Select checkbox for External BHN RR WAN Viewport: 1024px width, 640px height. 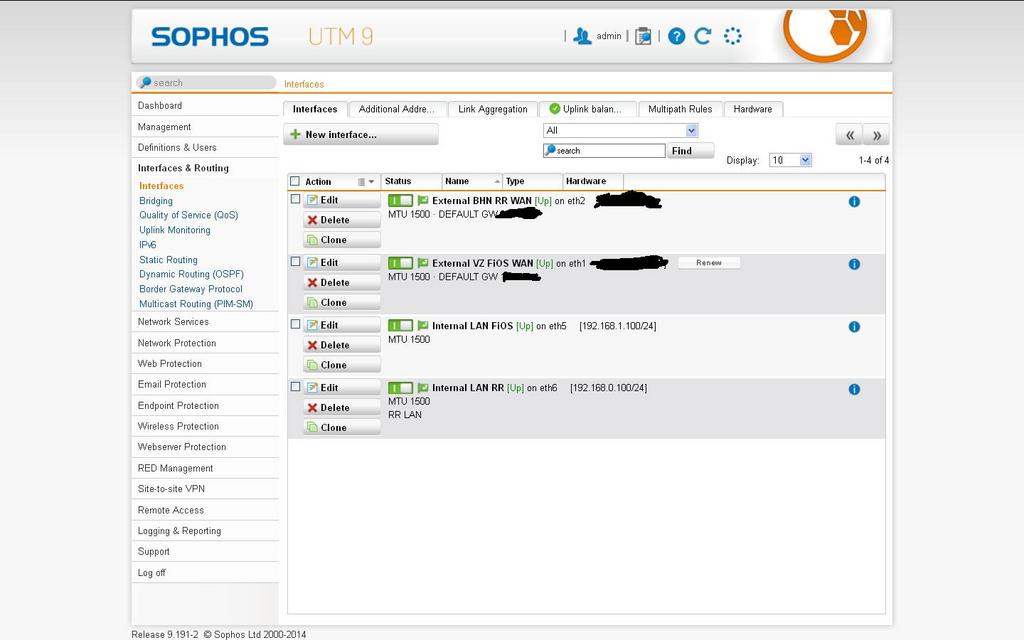click(295, 199)
